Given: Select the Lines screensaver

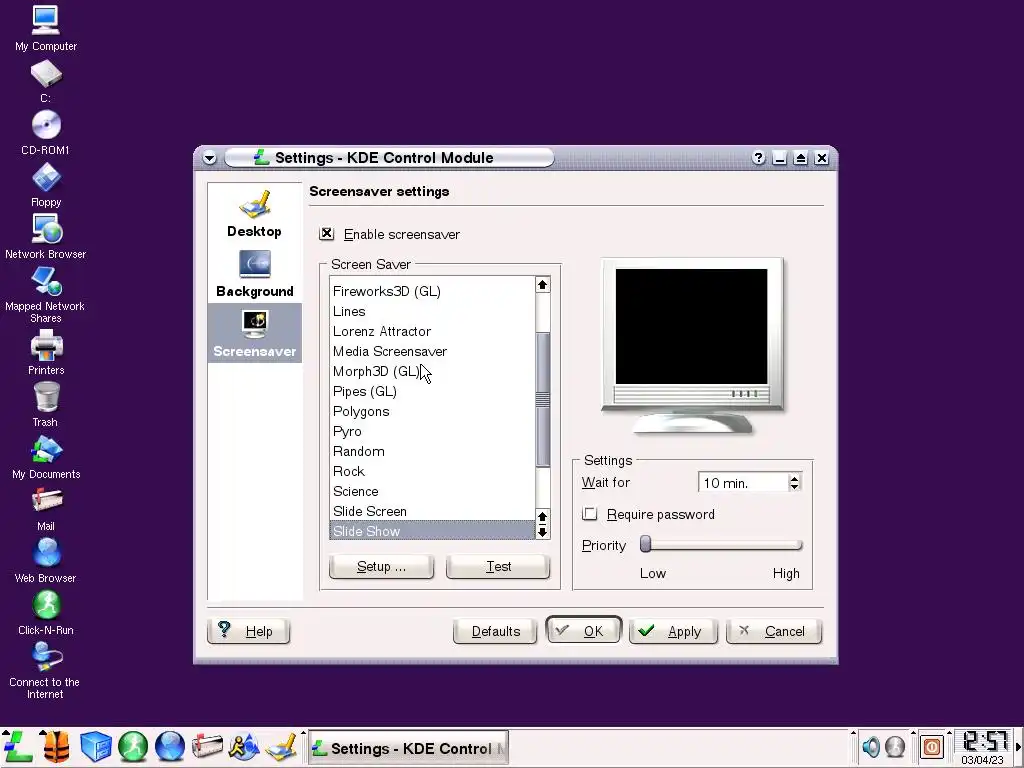Looking at the screenshot, I should pyautogui.click(x=432, y=311).
